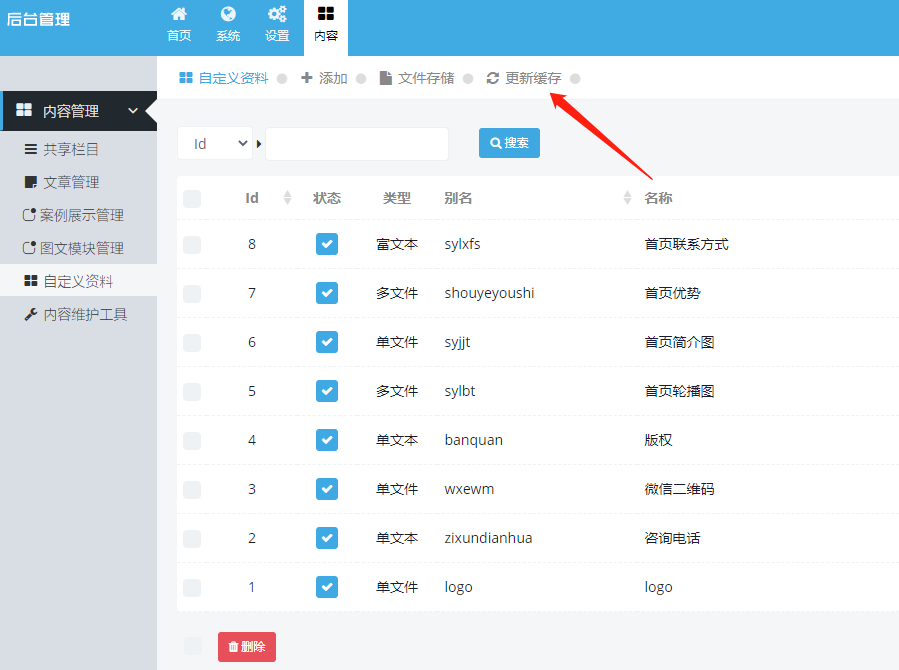Tick the checkbox beside the 删除 button
The width and height of the screenshot is (899, 670).
click(193, 646)
